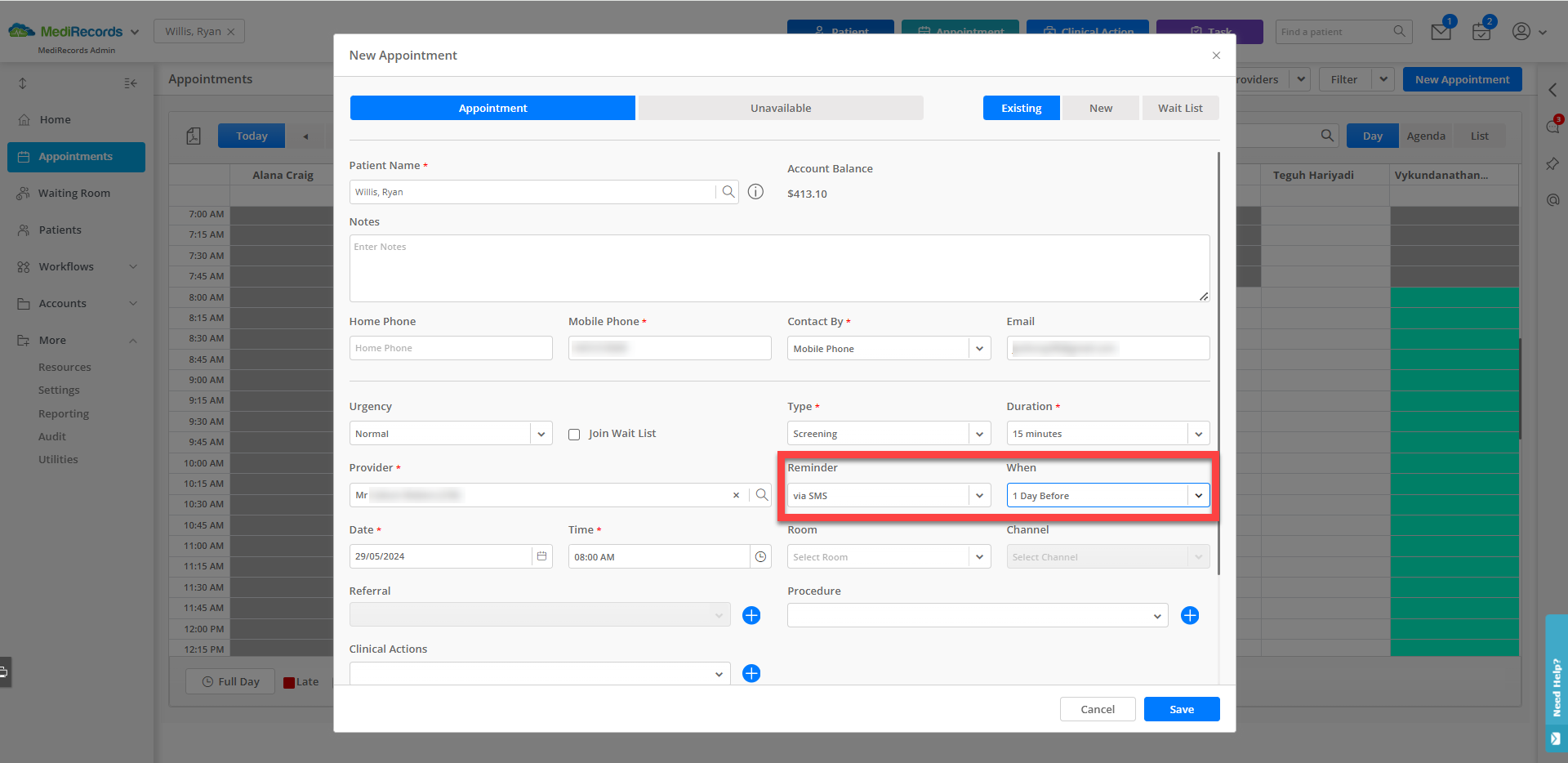Open the calendar picker in the Date field

[541, 556]
